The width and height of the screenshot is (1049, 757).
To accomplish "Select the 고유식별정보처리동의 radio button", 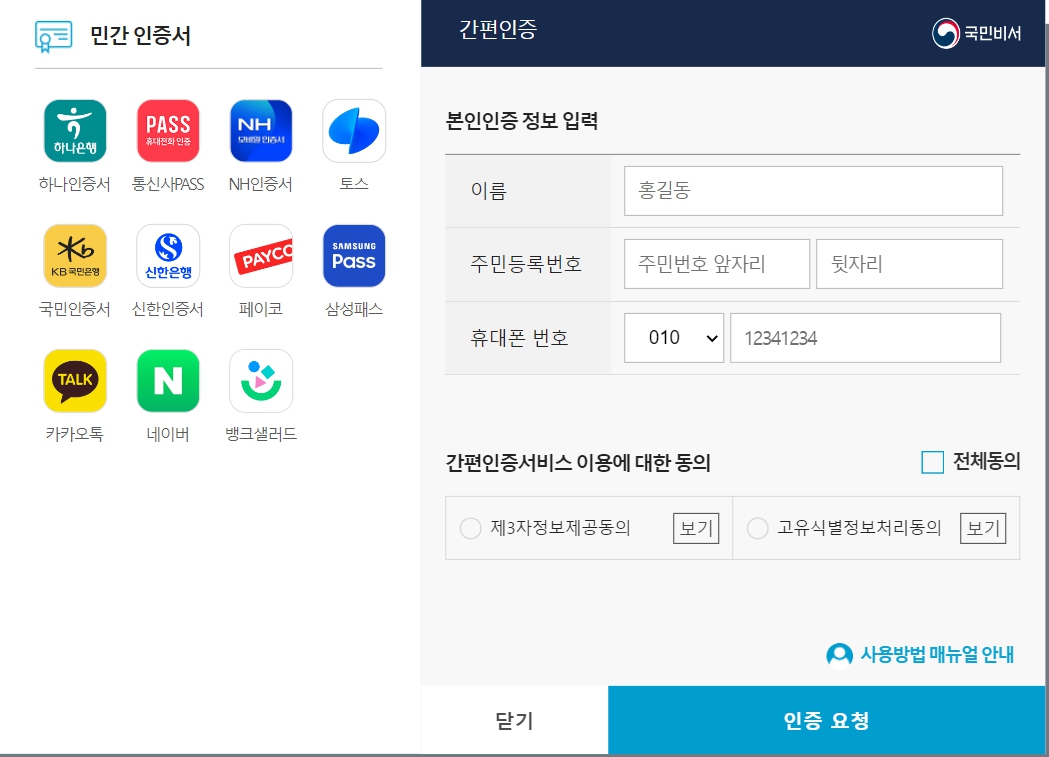I will click(x=757, y=528).
